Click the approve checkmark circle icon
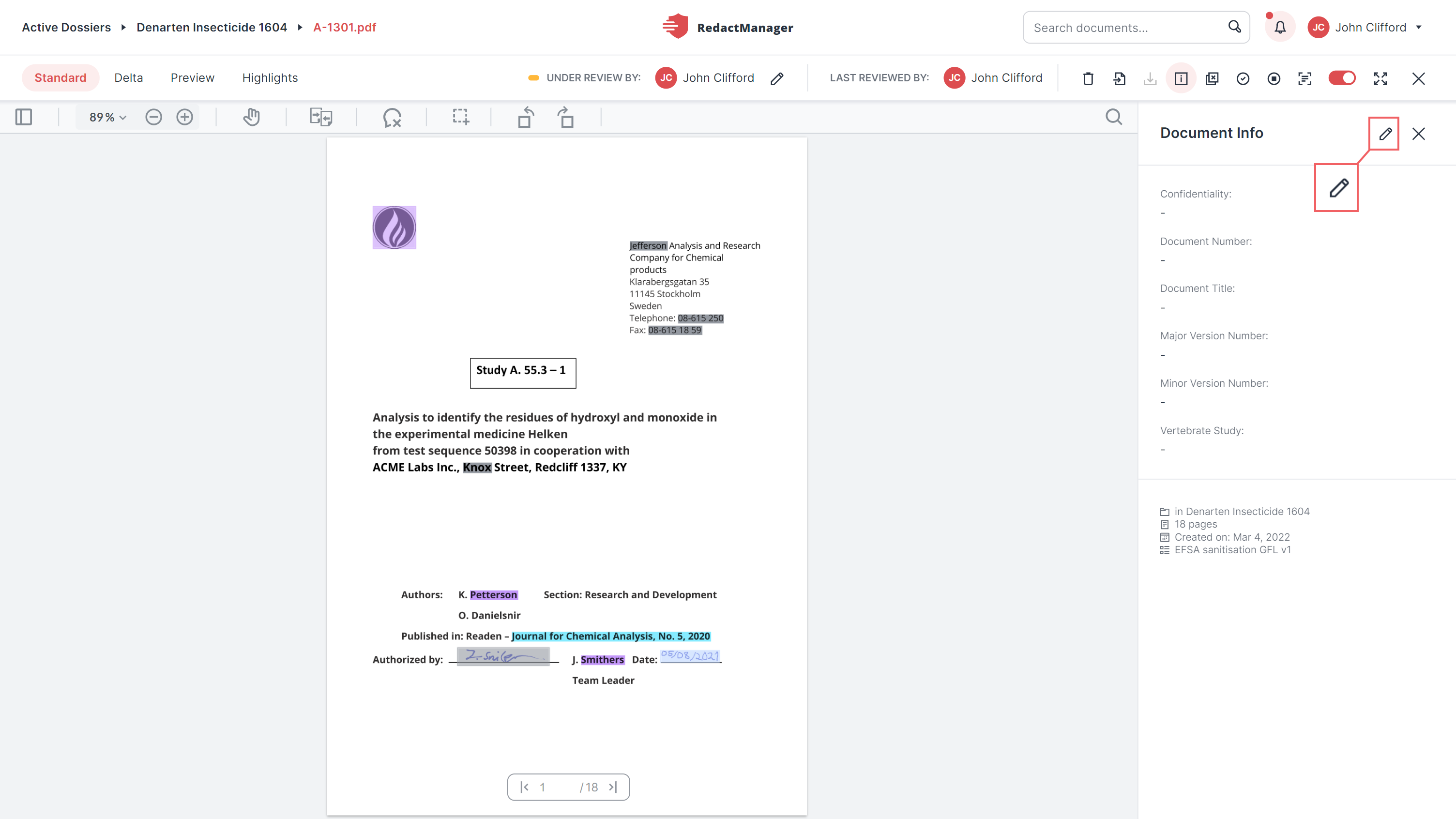Viewport: 1456px width, 819px height. [1243, 78]
